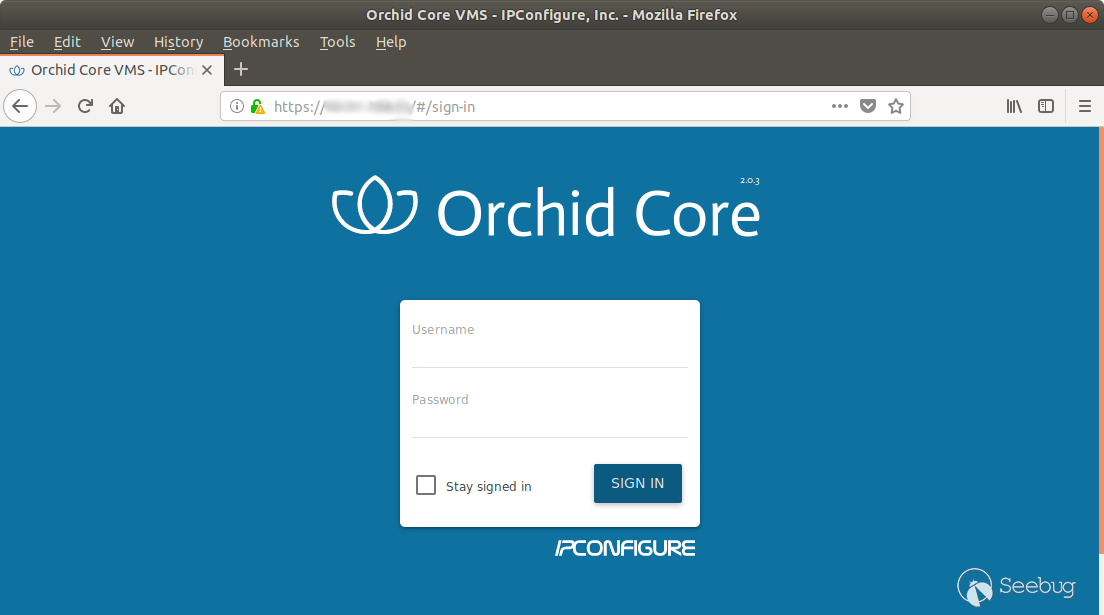Click the 2.0.3 version number
This screenshot has width=1104, height=615.
749,180
